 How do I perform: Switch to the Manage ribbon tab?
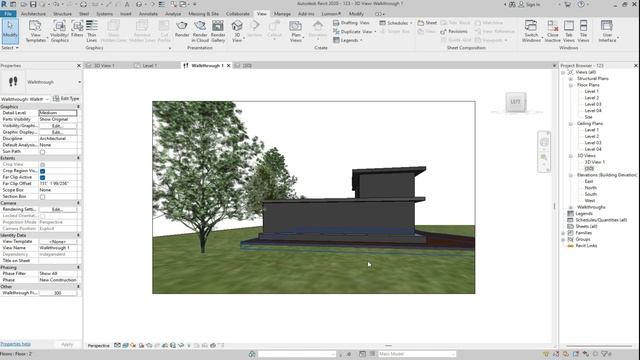(x=282, y=13)
